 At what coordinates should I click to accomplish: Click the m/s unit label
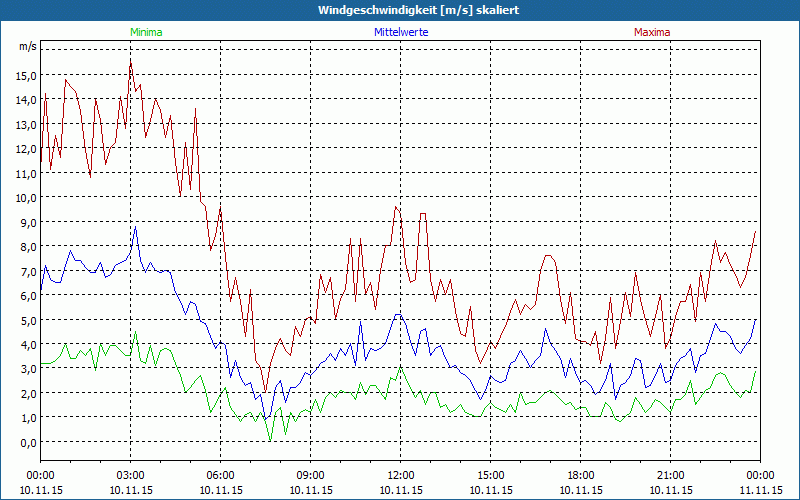pyautogui.click(x=27, y=47)
